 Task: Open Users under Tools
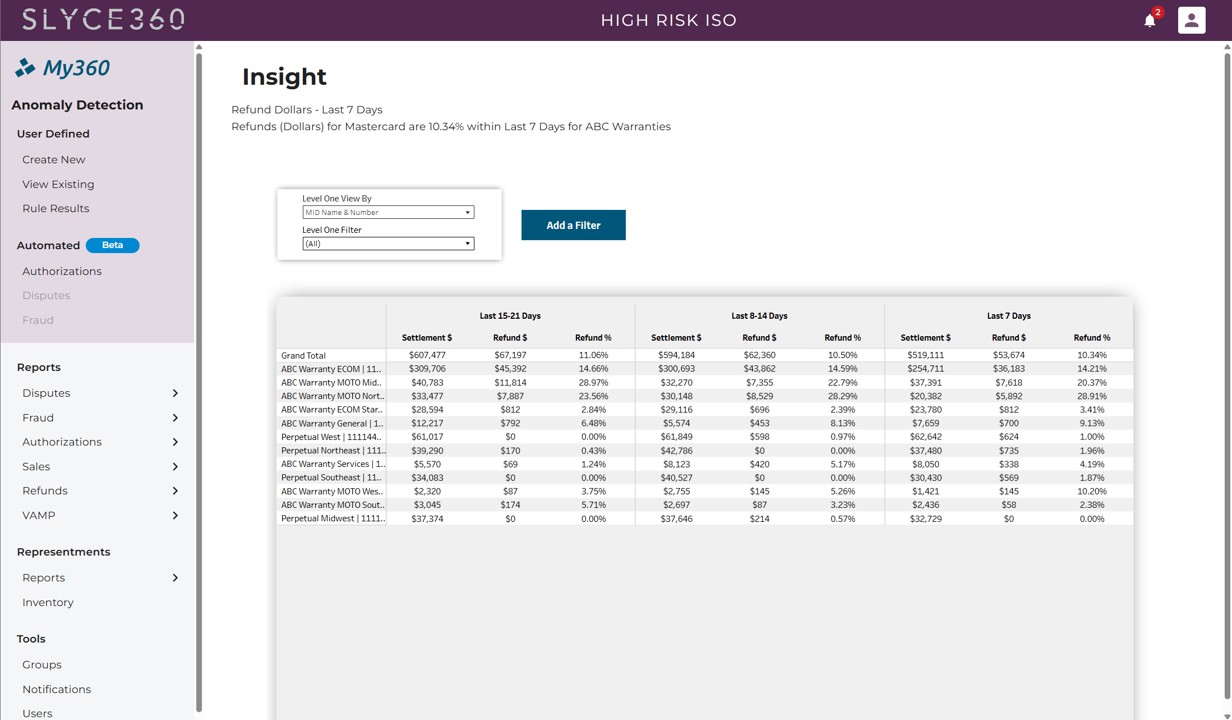click(37, 713)
